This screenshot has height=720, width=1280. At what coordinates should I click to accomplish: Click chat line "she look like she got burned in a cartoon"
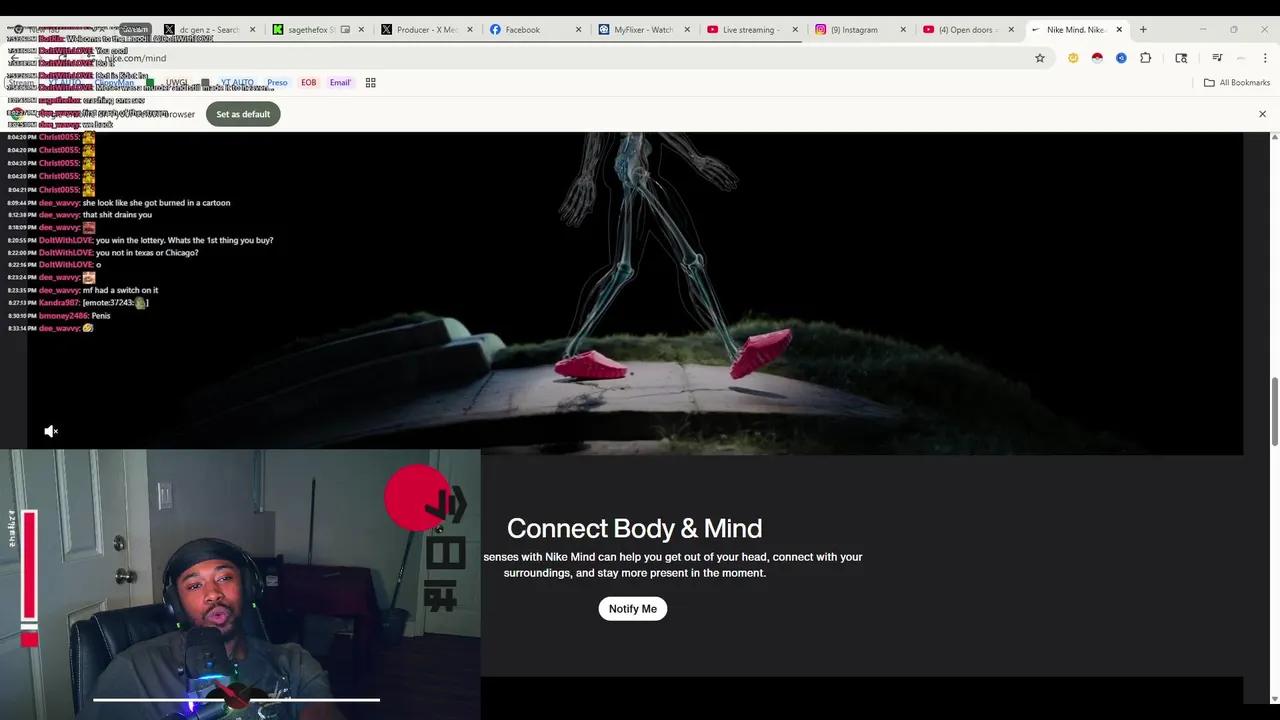coord(156,203)
